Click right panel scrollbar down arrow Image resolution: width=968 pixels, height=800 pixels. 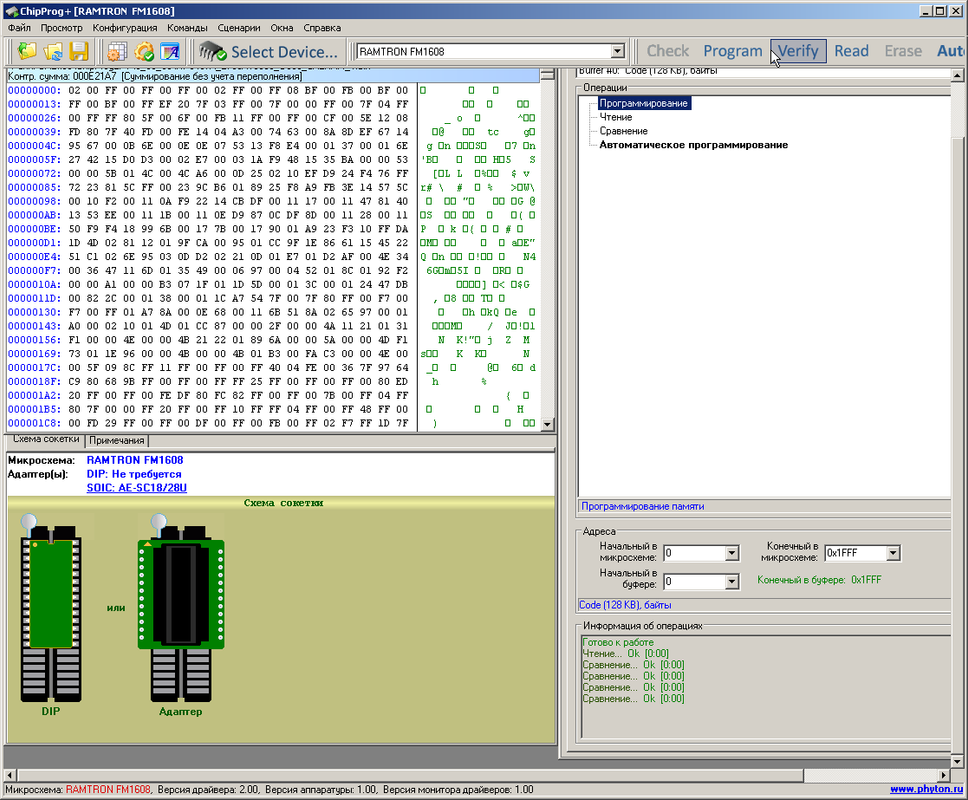pos(957,760)
